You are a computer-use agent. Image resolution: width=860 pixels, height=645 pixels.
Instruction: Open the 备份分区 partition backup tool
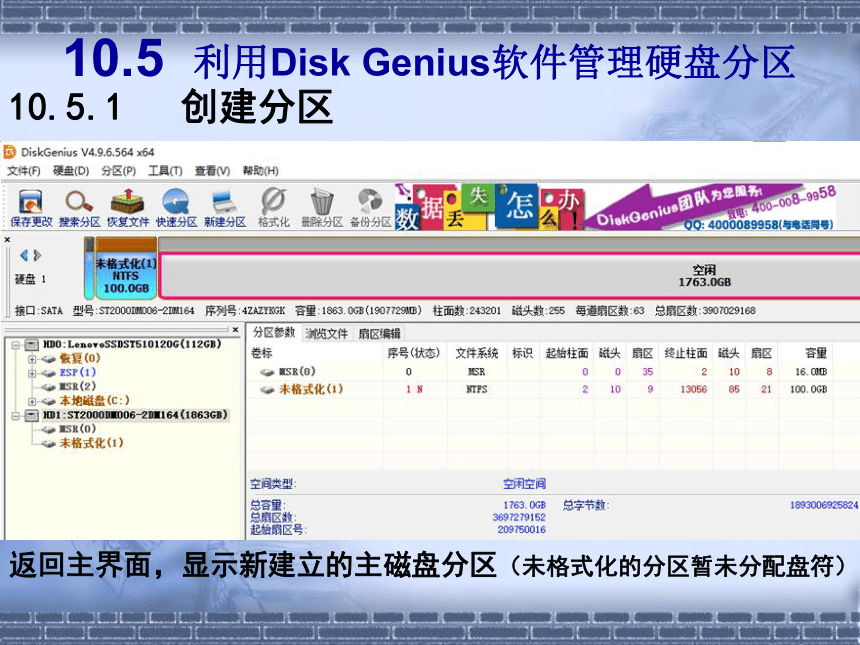370,208
